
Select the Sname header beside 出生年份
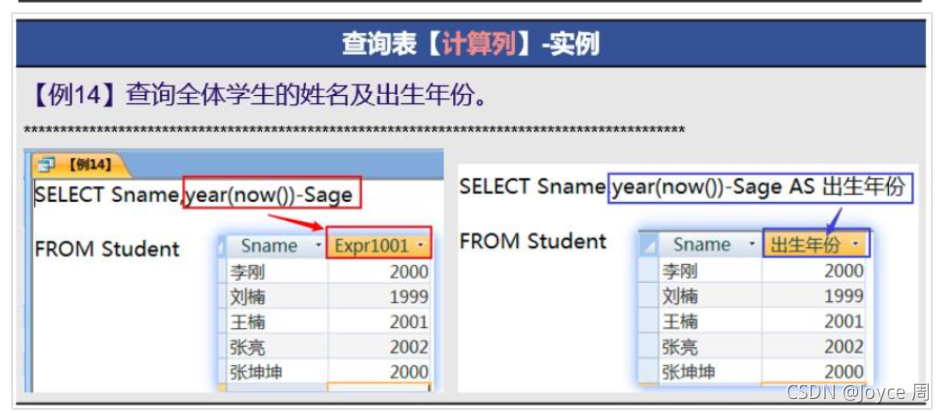(710, 244)
